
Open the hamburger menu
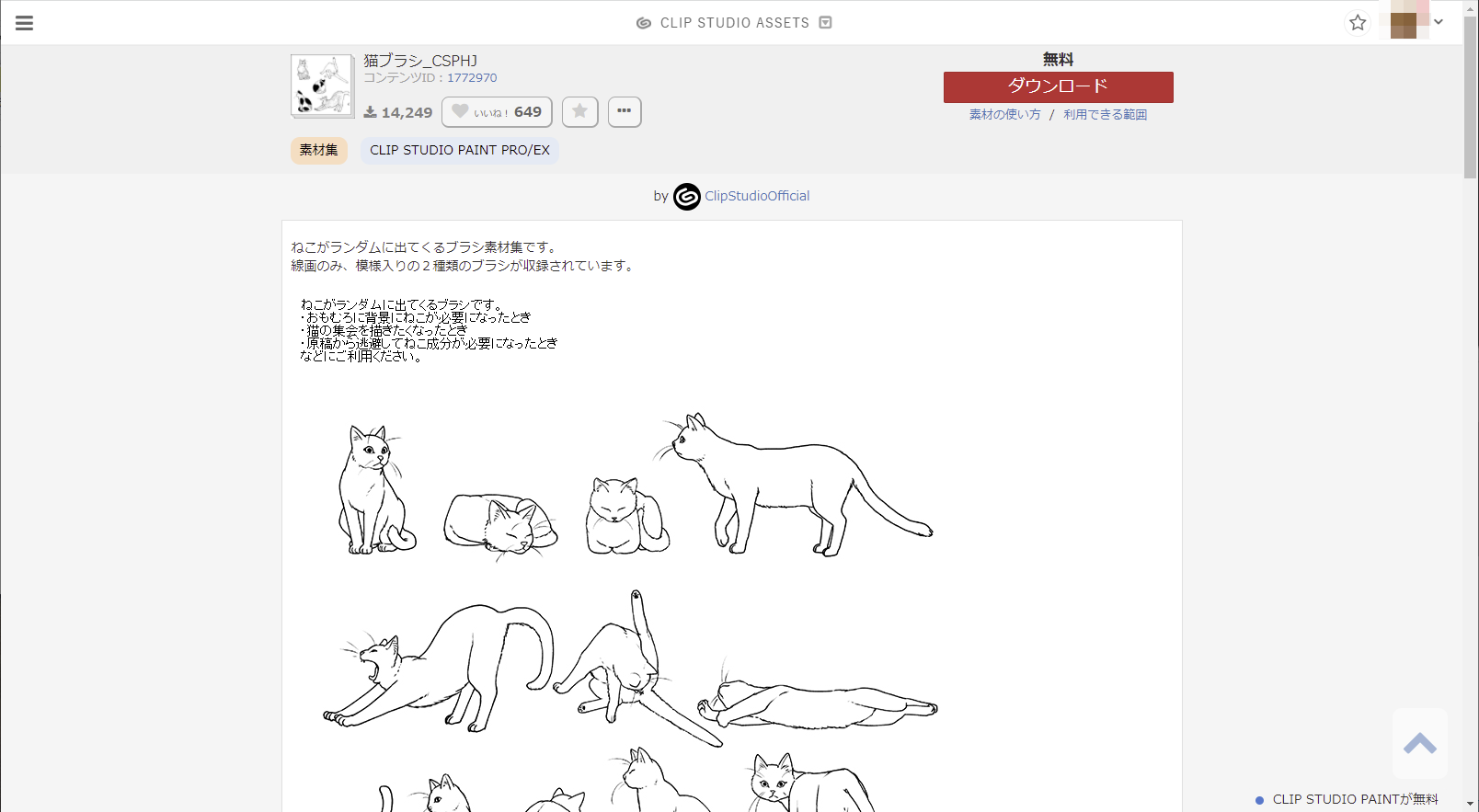[x=25, y=23]
